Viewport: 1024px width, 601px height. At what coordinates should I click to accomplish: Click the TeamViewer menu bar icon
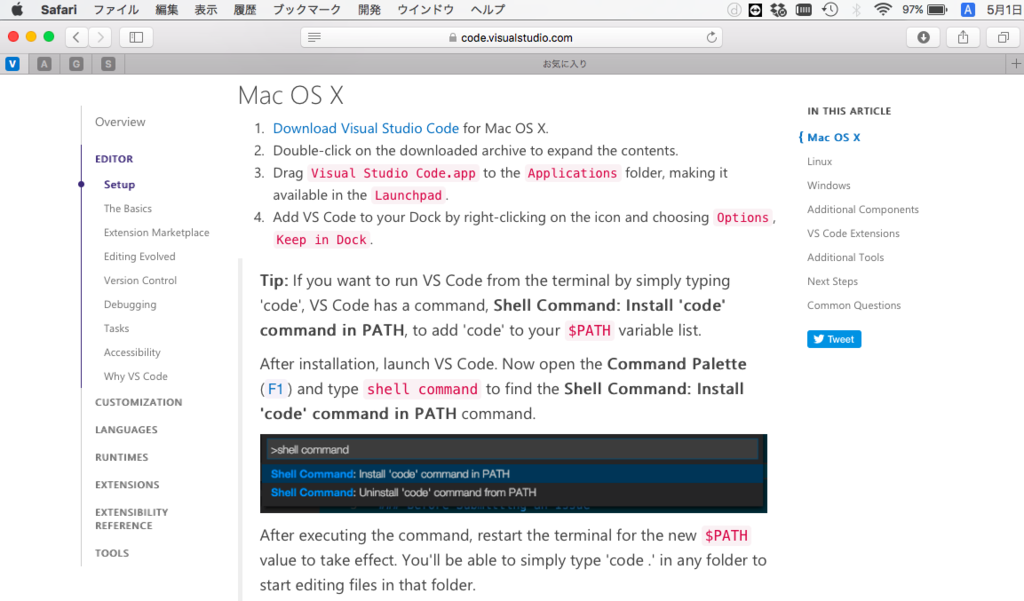(x=755, y=9)
